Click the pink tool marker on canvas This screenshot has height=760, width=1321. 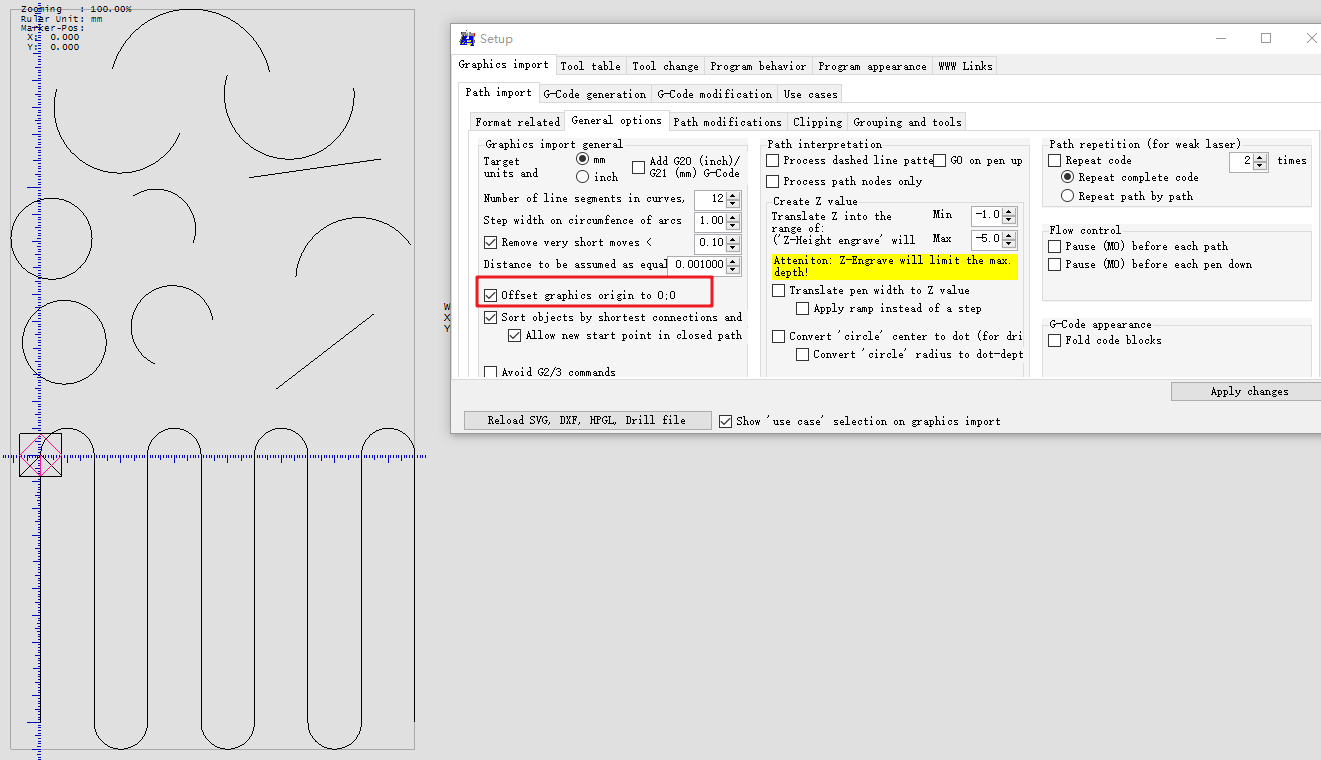tap(40, 455)
